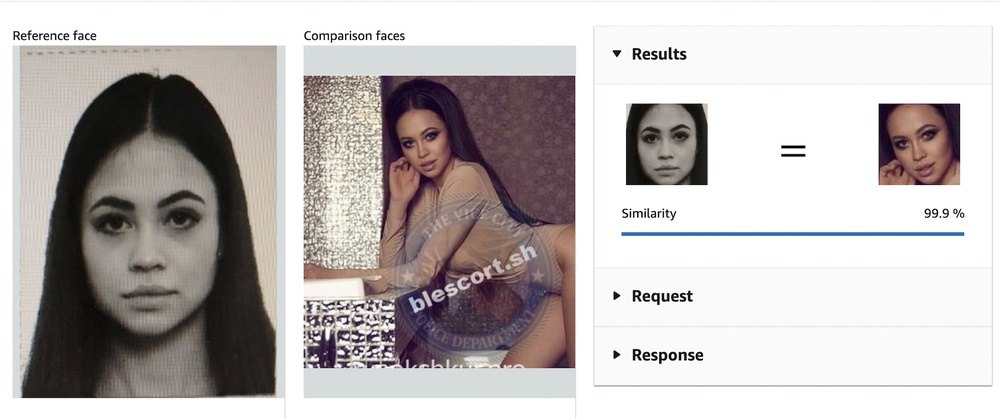Click the Response heading label
The image size is (1000, 419).
click(x=667, y=355)
